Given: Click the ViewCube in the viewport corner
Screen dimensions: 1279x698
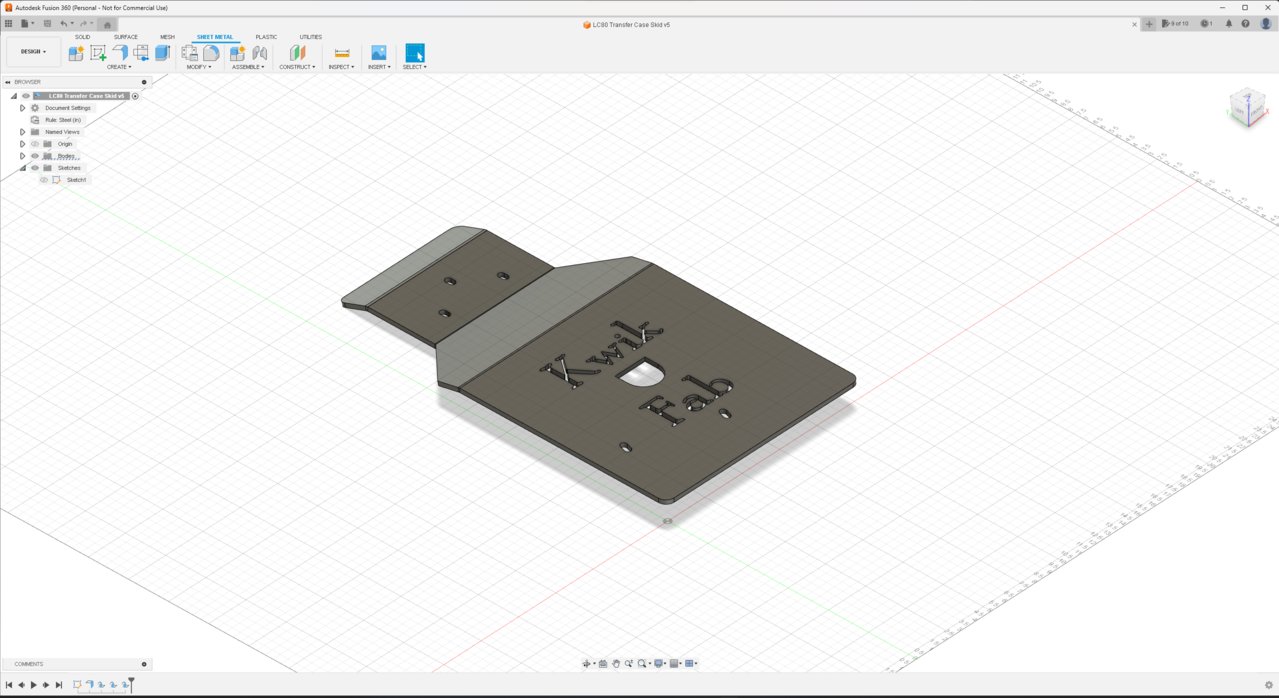Looking at the screenshot, I should tap(1247, 107).
